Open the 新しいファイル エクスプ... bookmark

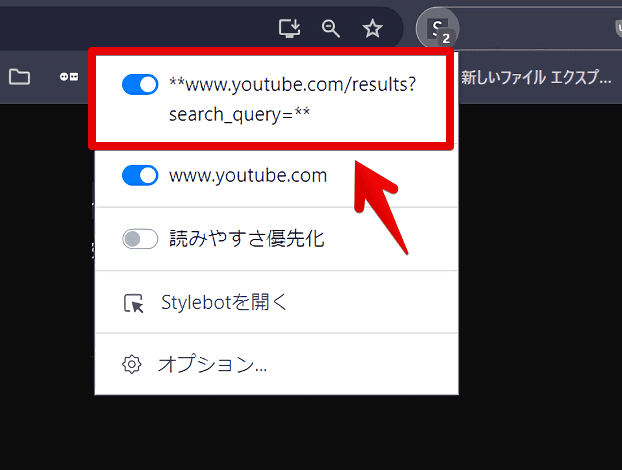tap(536, 77)
